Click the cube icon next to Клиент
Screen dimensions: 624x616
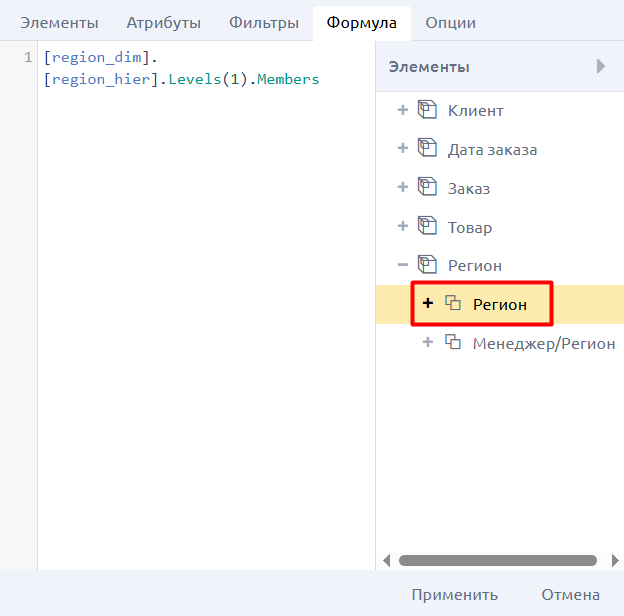[x=427, y=110]
